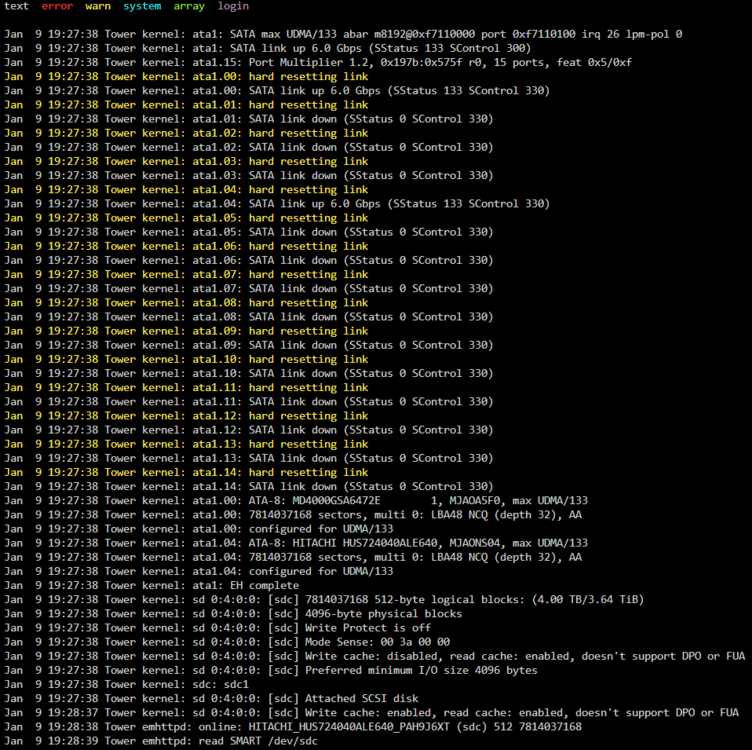The image size is (752, 750).
Task: Click 'ata1.07: SATA link down' line
Action: [248, 289]
